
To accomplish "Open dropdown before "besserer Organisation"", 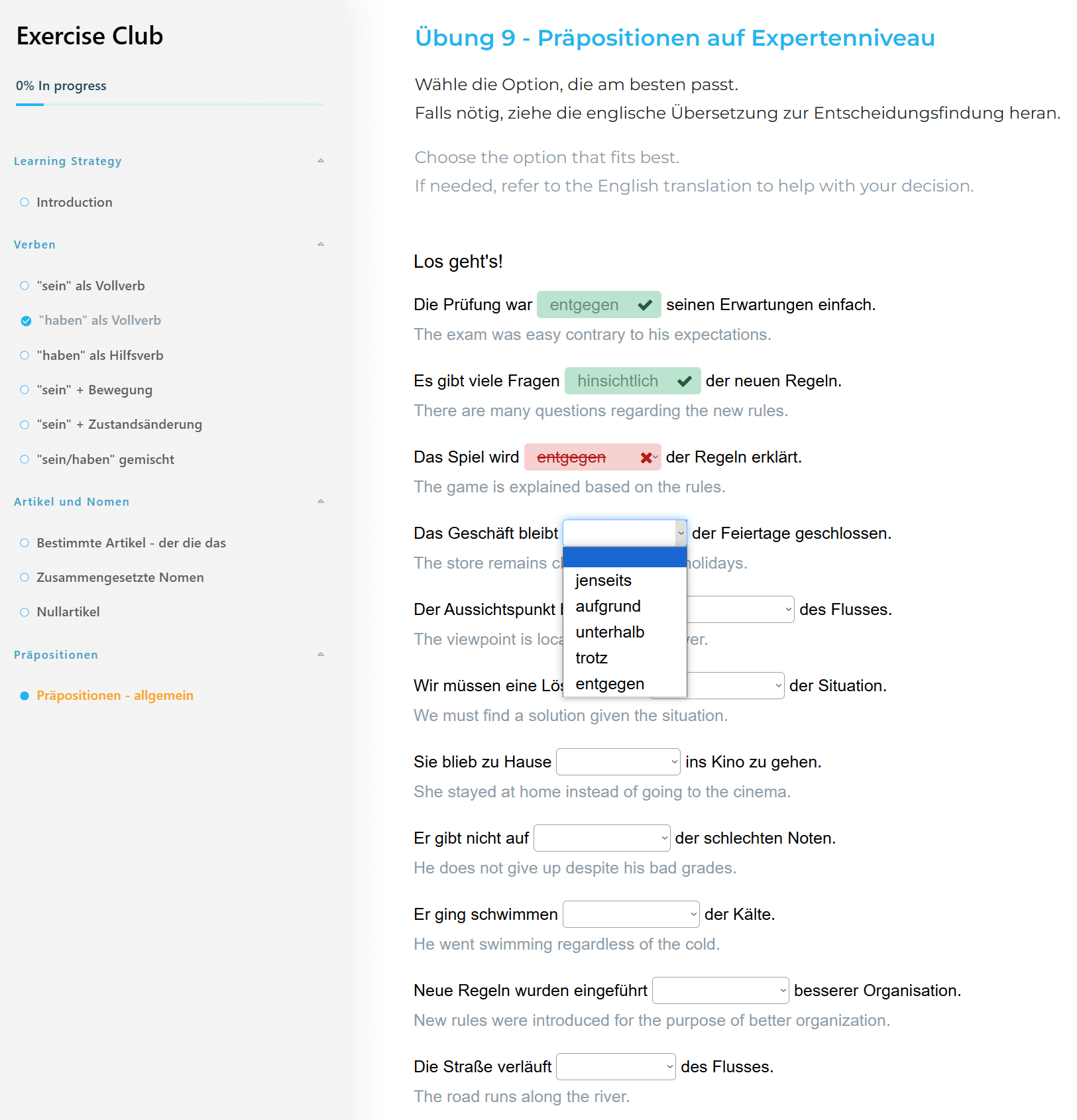I will tap(720, 991).
